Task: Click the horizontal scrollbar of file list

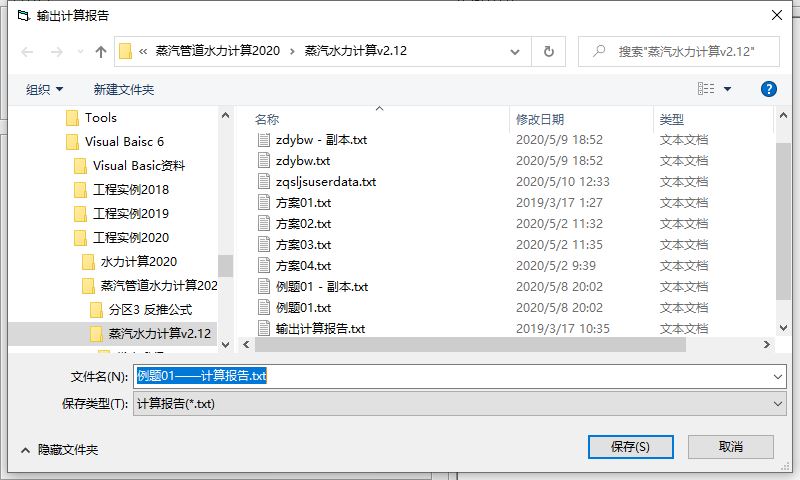Action: pyautogui.click(x=470, y=344)
